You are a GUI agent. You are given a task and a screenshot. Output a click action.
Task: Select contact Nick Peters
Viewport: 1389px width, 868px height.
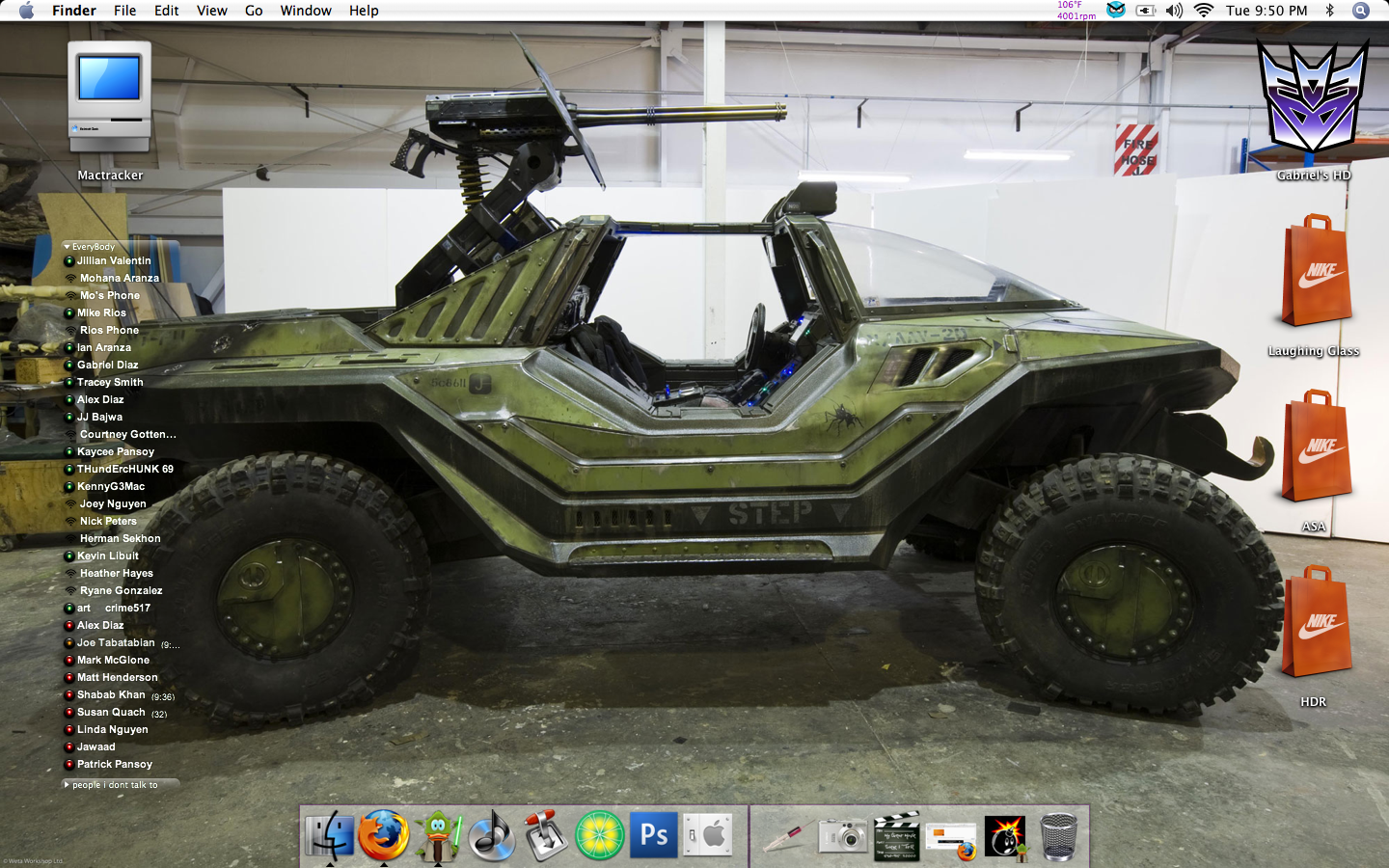pos(108,521)
